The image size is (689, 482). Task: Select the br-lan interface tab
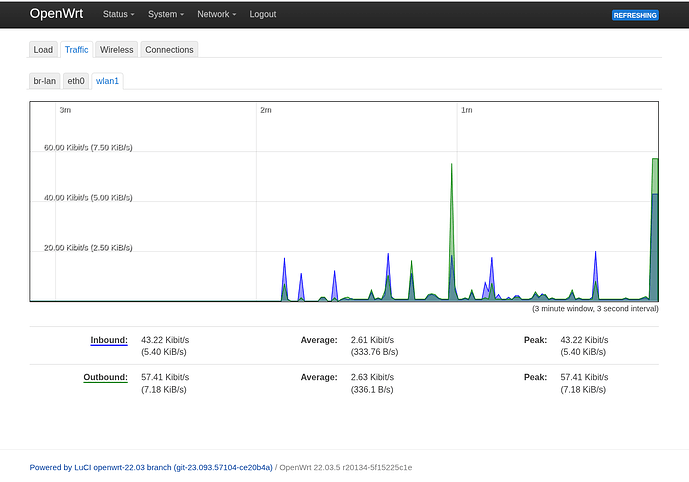44,80
